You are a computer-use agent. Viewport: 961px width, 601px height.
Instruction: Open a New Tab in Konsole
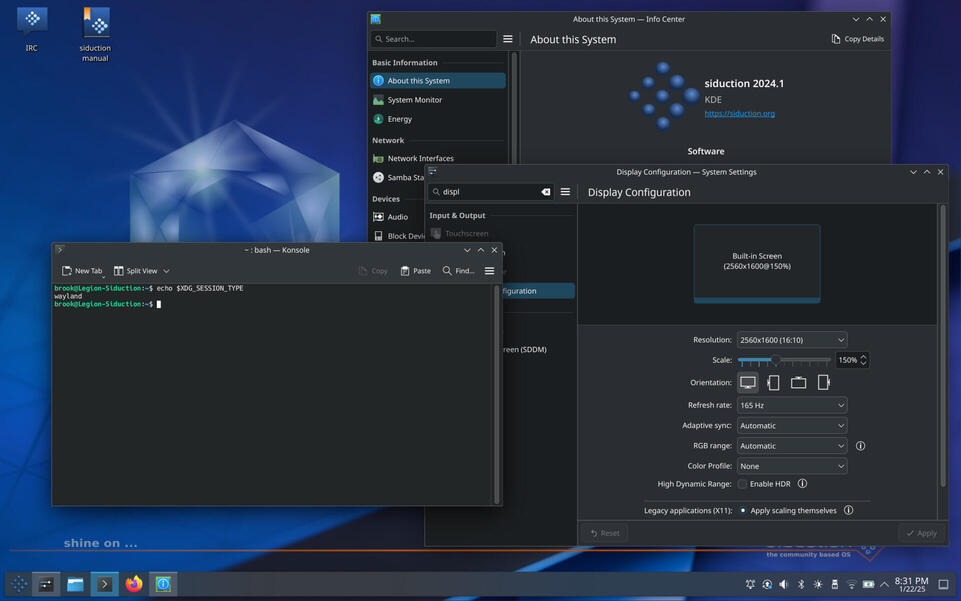[x=82, y=271]
